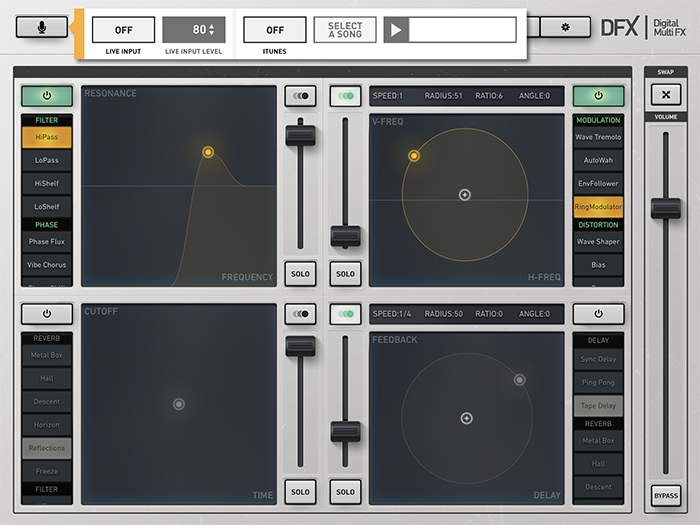Click RADIUS:51 in the modulation readout
Screen dimensions: 700x525
click(443, 96)
